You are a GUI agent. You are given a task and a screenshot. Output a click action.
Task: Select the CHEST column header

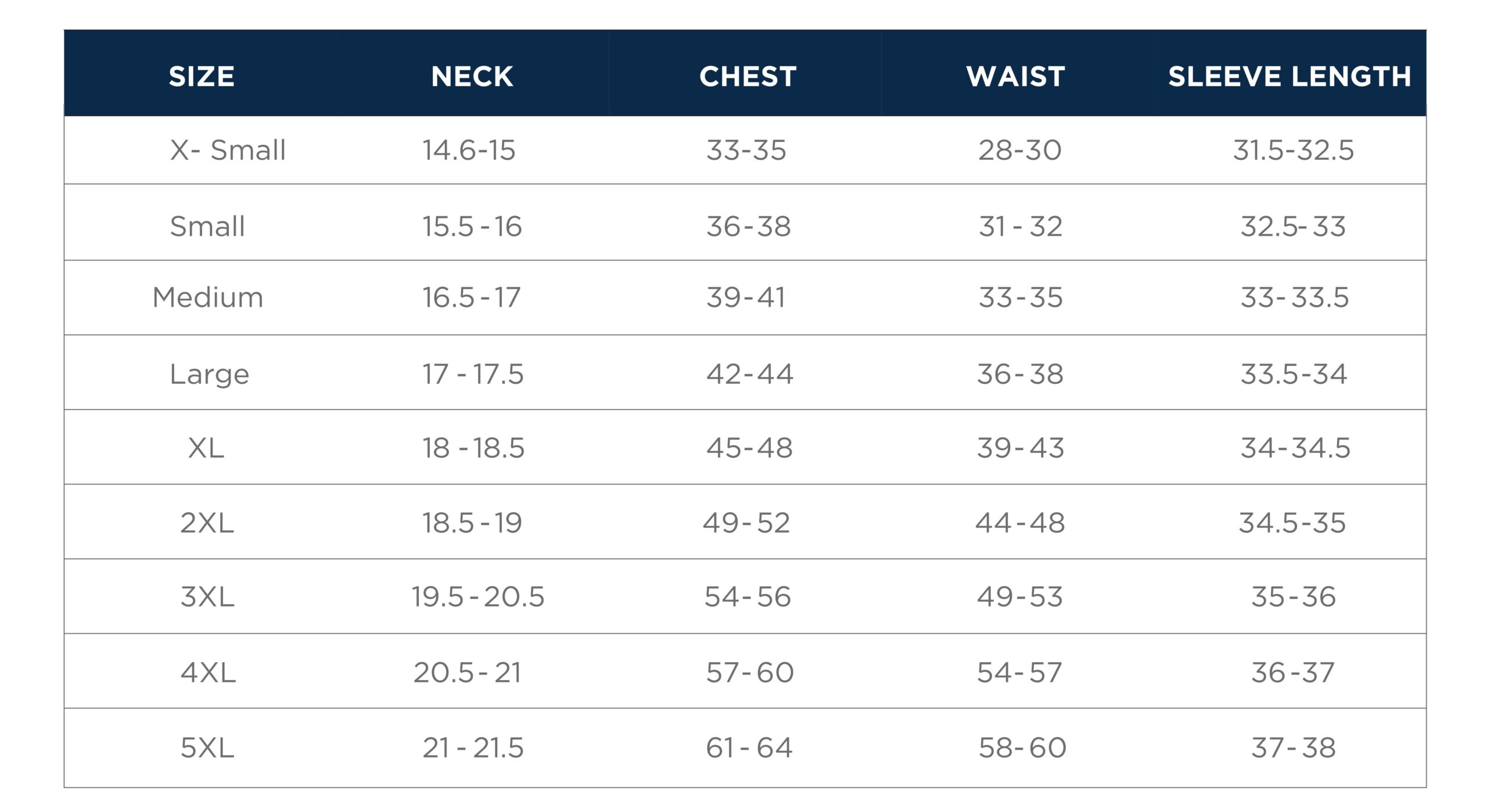pyautogui.click(x=748, y=77)
